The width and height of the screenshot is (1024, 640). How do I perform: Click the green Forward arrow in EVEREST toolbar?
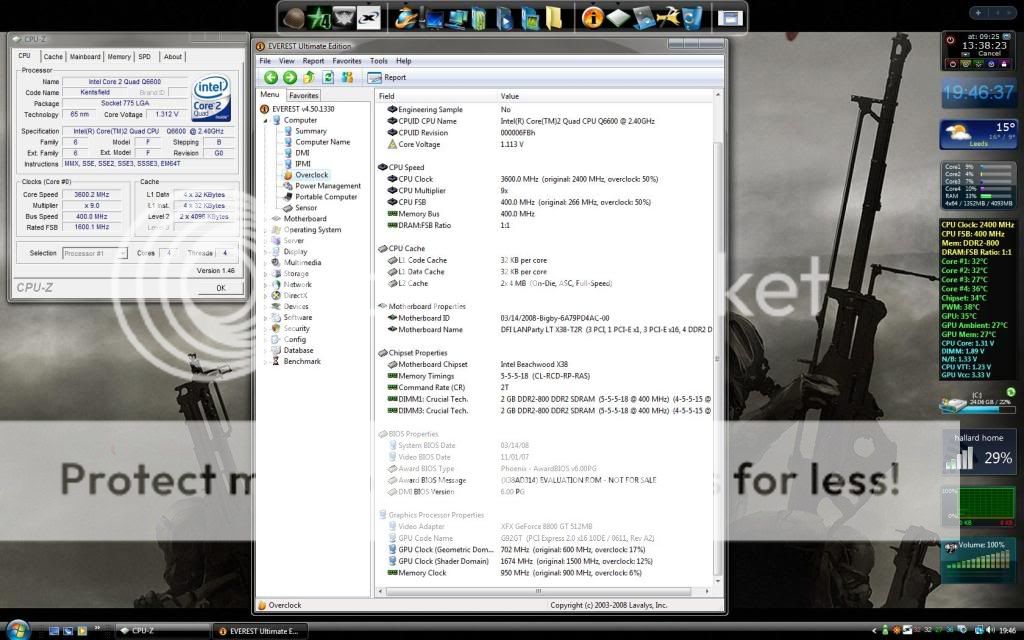[290, 78]
